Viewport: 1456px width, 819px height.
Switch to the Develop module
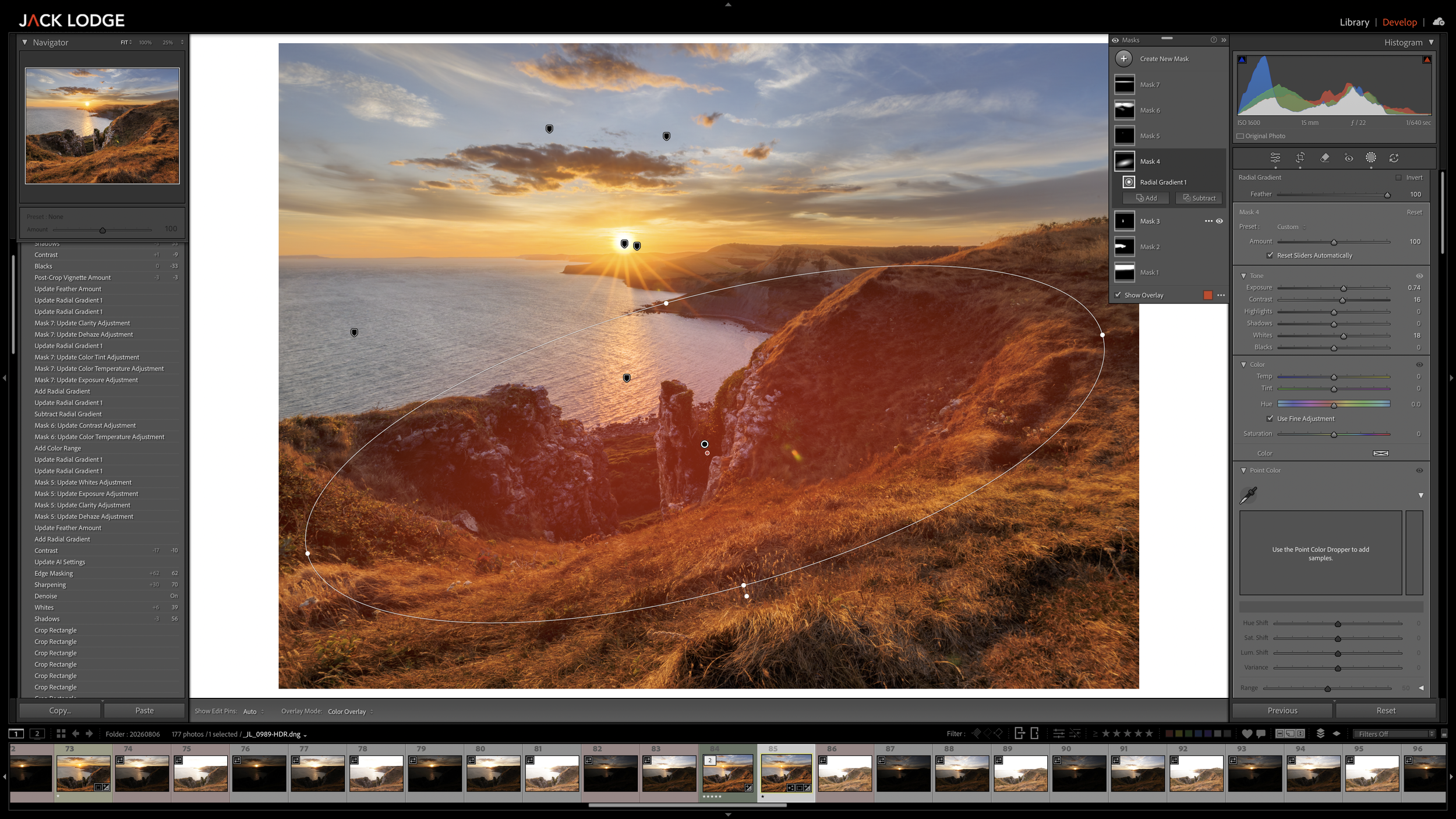[x=1399, y=22]
